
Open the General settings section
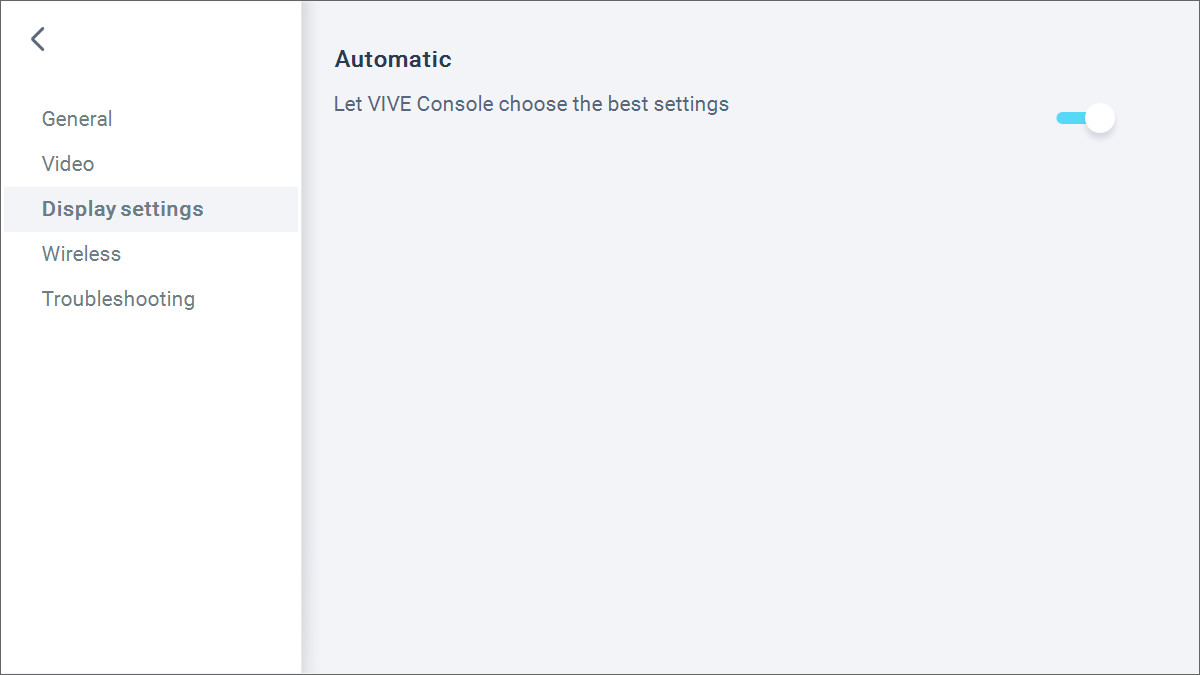(77, 119)
